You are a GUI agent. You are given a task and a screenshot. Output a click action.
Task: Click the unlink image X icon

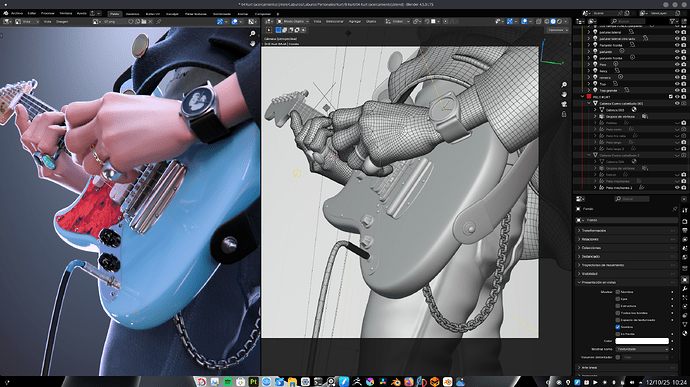[x=150, y=22]
